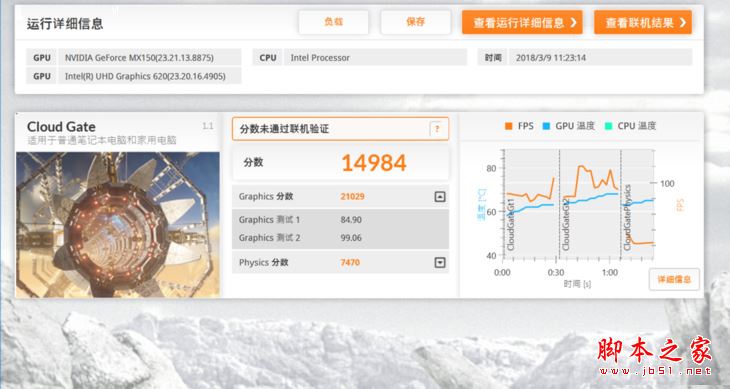
Task: Click the 分数未通过联机验证 warning banner
Action: click(340, 129)
